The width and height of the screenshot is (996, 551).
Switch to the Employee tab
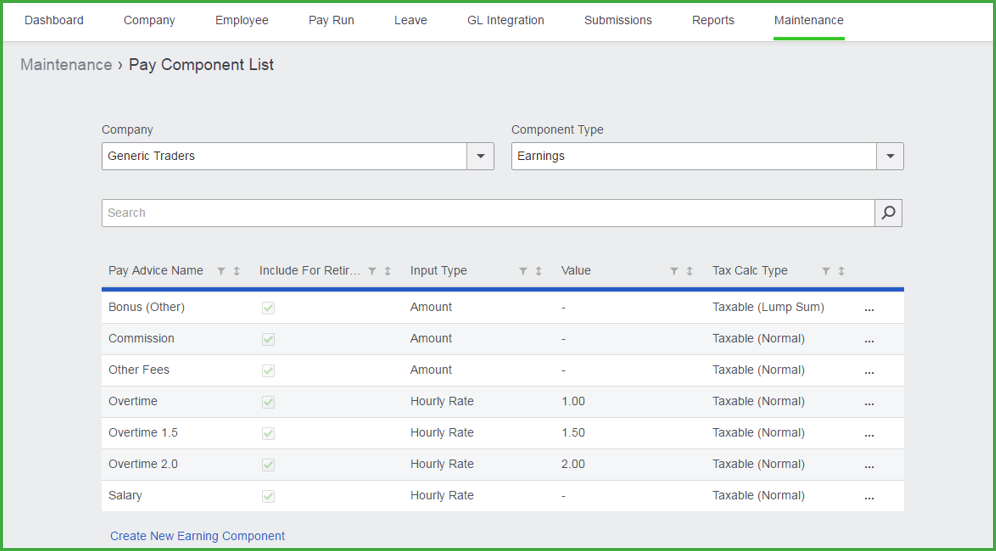(242, 20)
